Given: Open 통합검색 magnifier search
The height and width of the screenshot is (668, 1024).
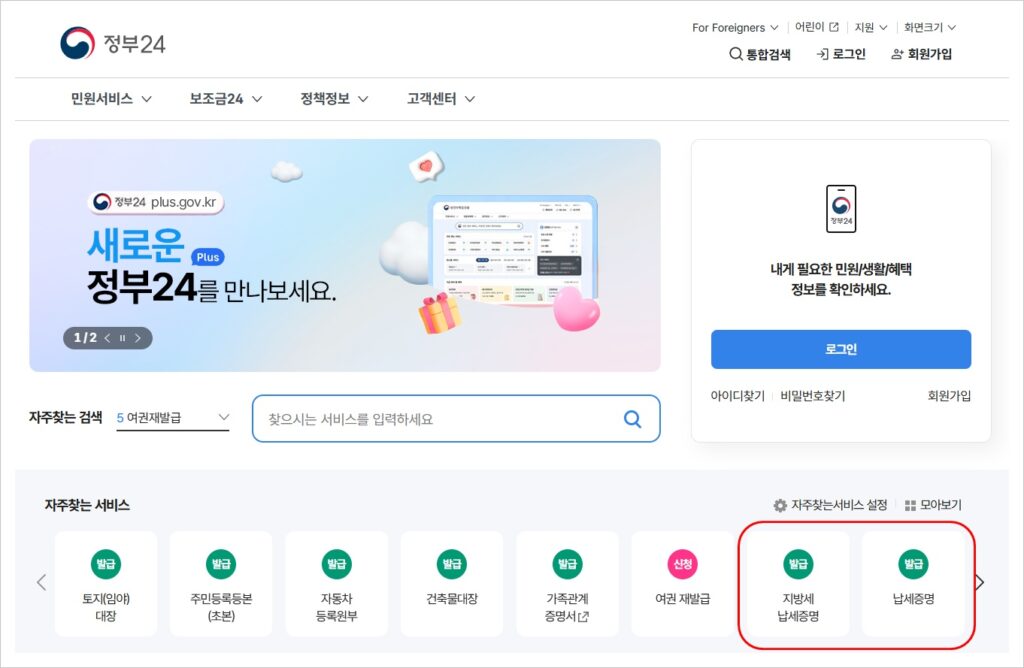Looking at the screenshot, I should pos(760,54).
